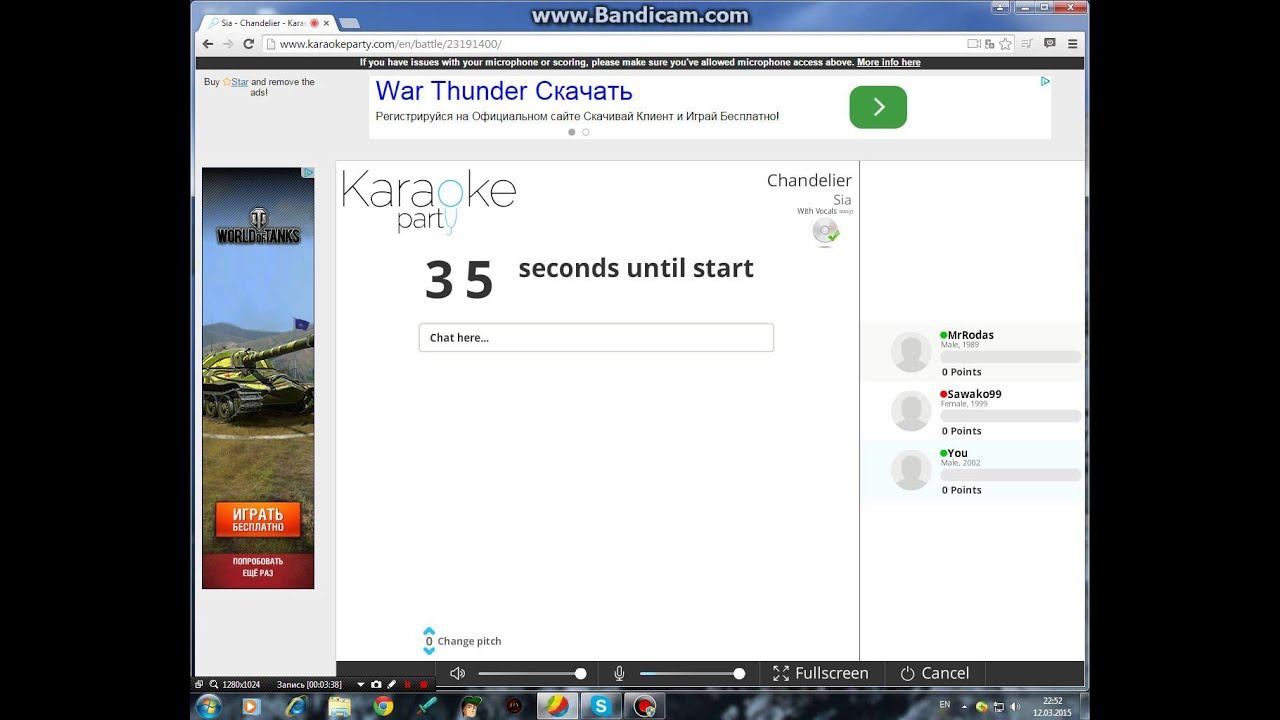Decrease pitch with the down arrow
This screenshot has height=720, width=1280.
tap(429, 651)
